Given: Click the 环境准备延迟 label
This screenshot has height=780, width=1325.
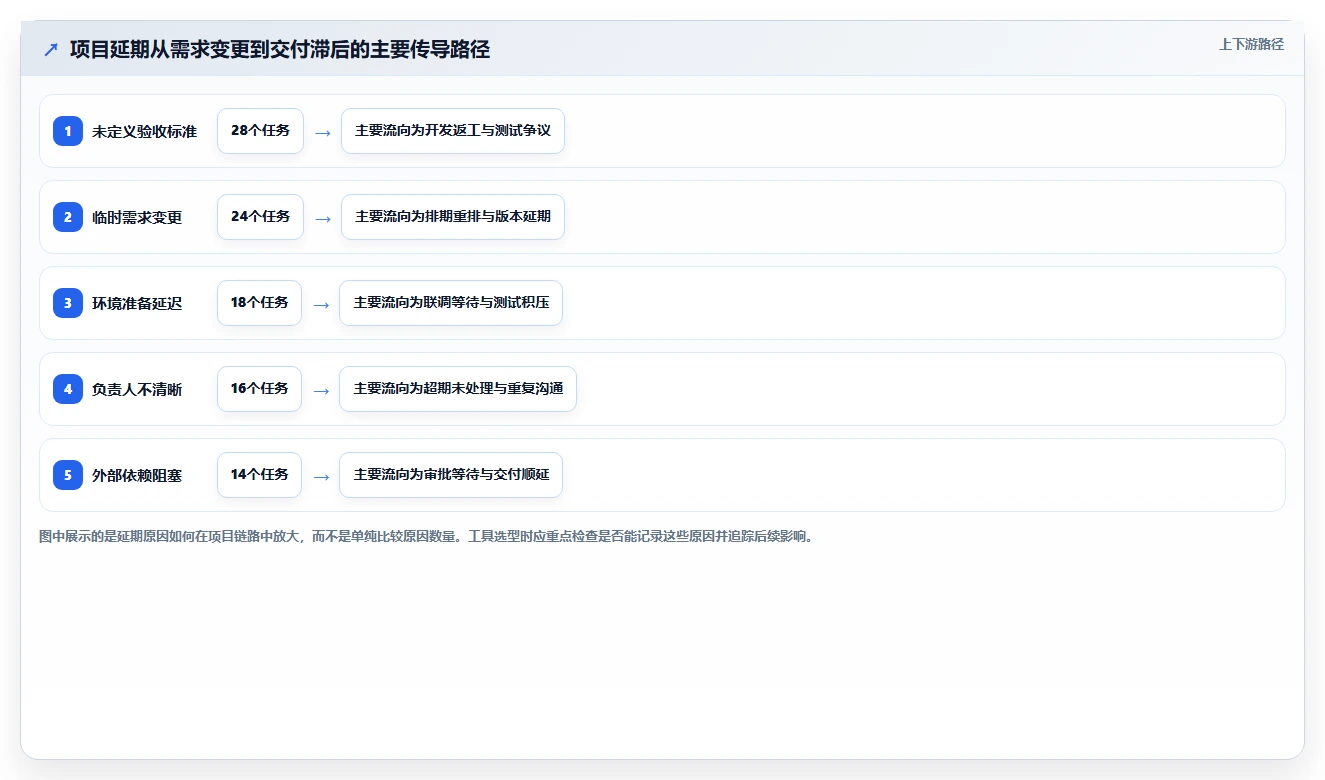Looking at the screenshot, I should pyautogui.click(x=137, y=304).
